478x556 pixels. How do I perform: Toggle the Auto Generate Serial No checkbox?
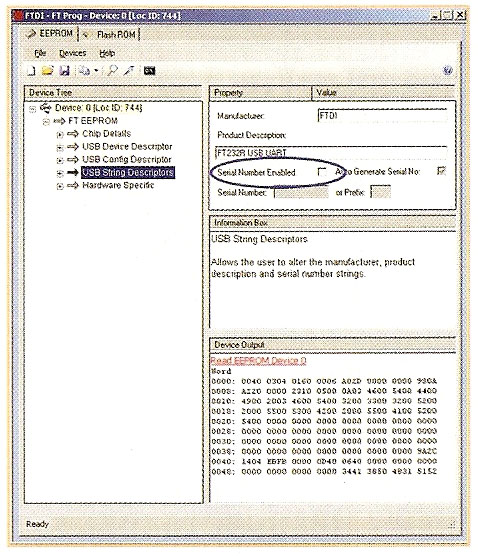click(441, 171)
